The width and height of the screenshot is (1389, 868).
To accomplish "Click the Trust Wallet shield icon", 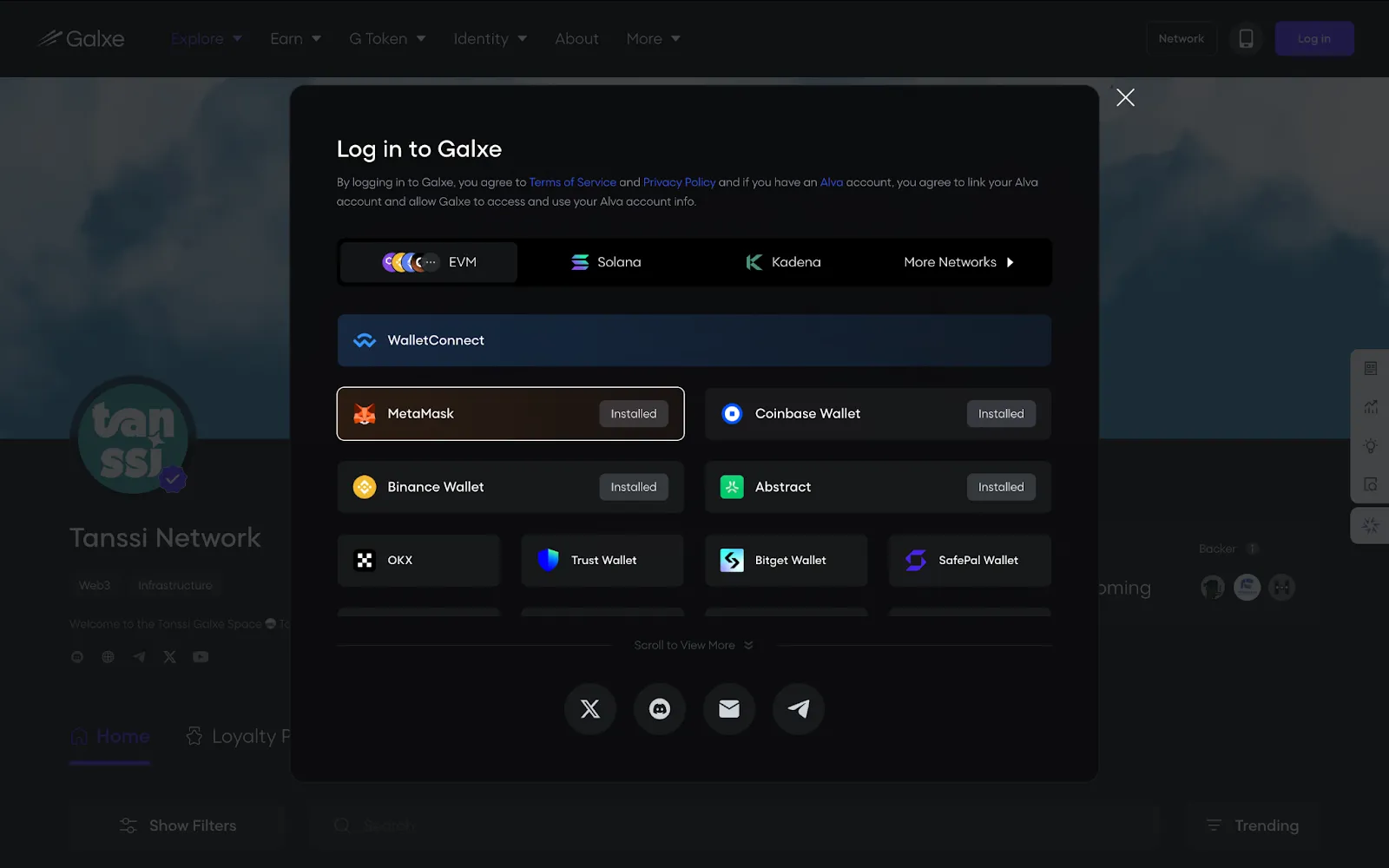I will pos(549,561).
